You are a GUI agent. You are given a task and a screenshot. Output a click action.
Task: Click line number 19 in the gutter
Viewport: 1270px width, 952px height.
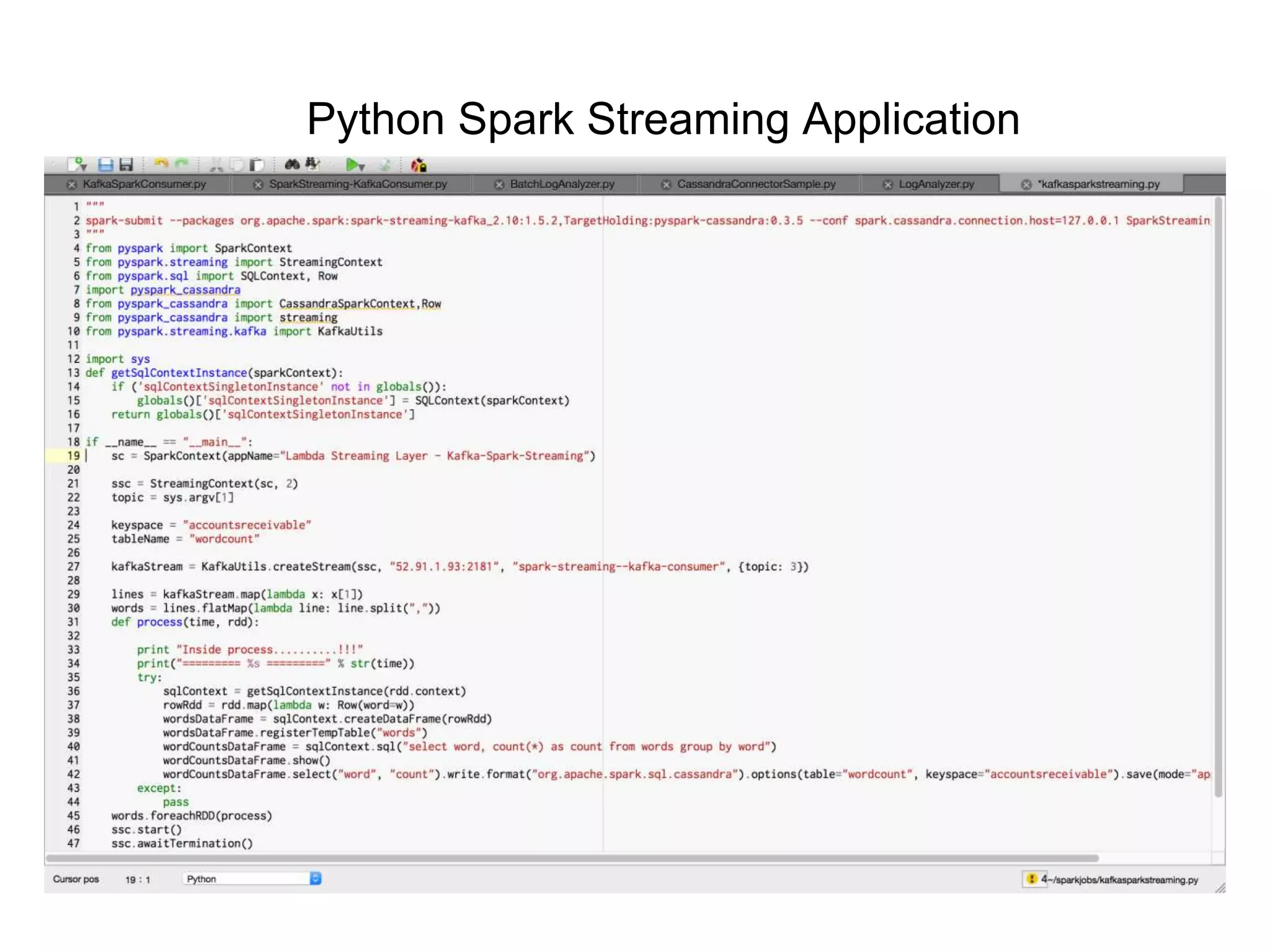click(73, 456)
